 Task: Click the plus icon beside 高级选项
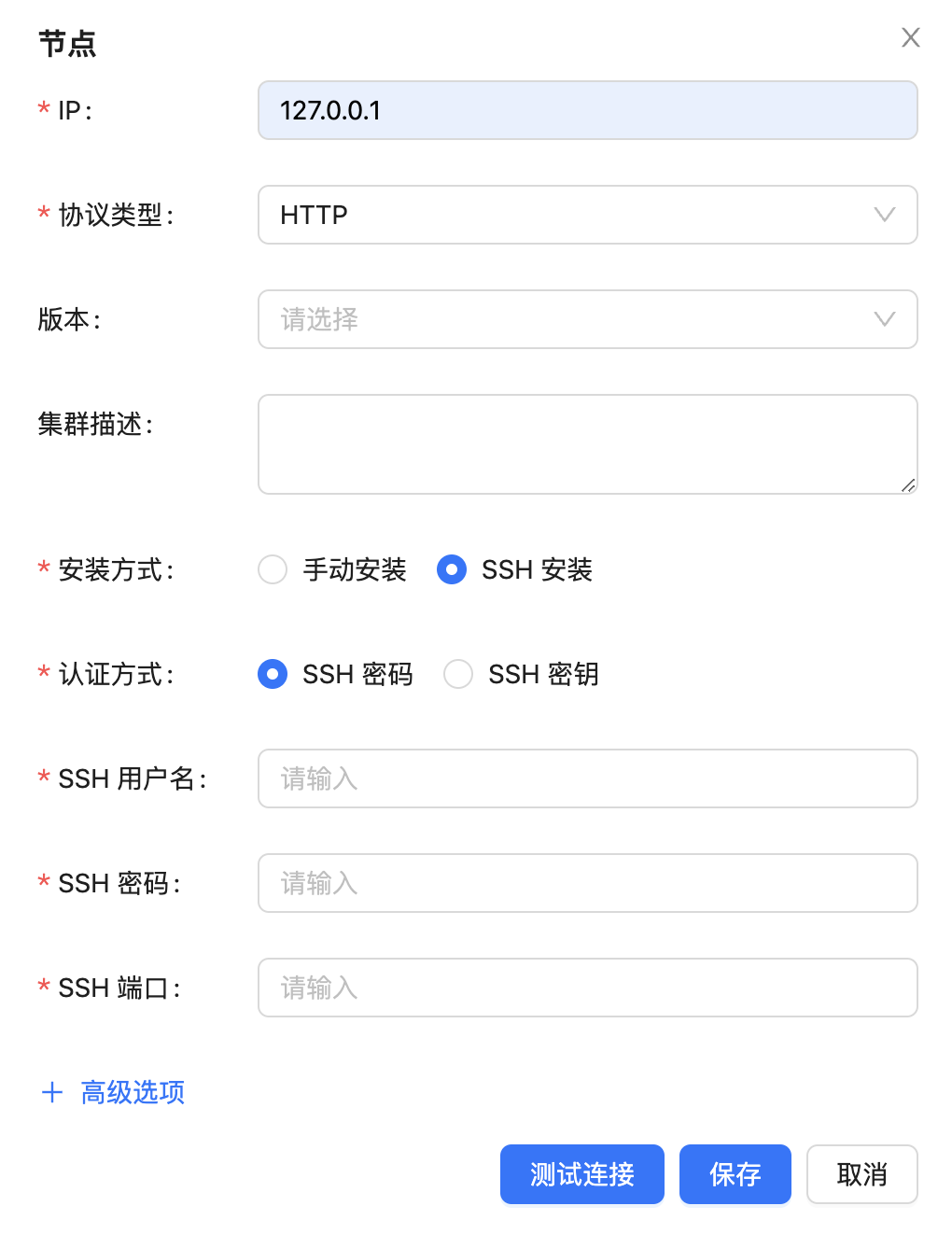52,1092
